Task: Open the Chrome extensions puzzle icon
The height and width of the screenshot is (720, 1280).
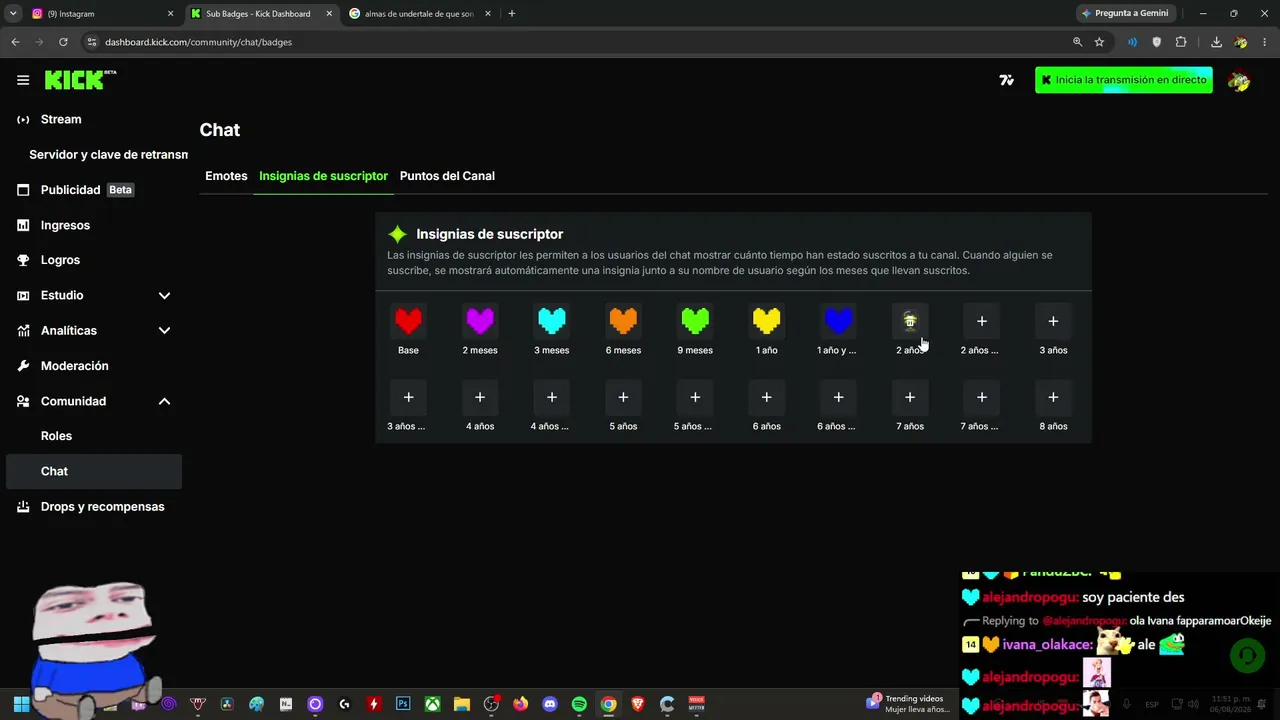Action: (1181, 42)
